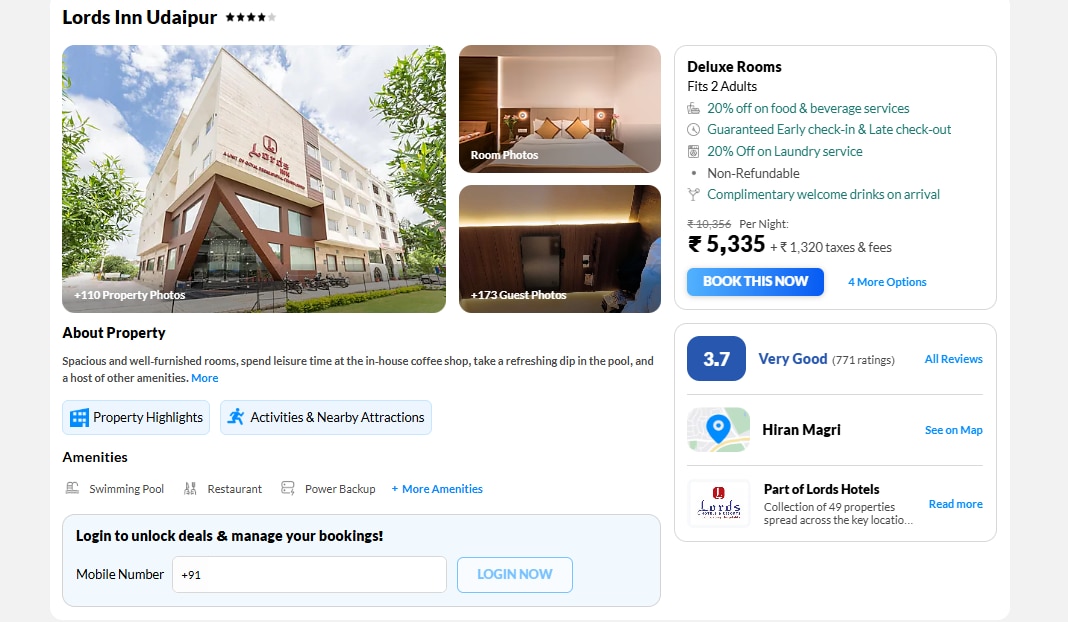Click the Swimming Pool amenity icon
The width and height of the screenshot is (1068, 622).
[72, 488]
